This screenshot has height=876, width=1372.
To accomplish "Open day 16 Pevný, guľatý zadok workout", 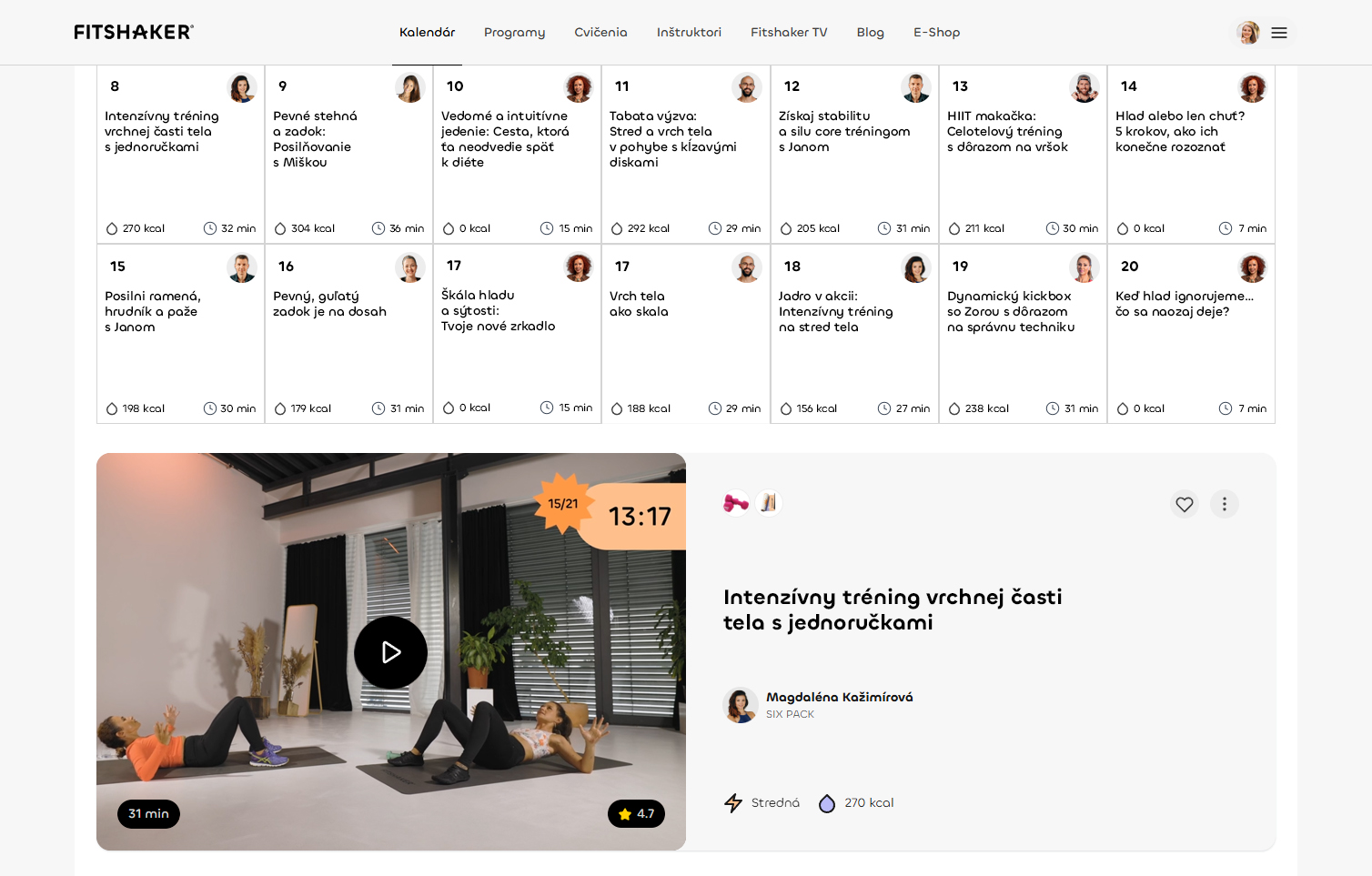I will (348, 334).
